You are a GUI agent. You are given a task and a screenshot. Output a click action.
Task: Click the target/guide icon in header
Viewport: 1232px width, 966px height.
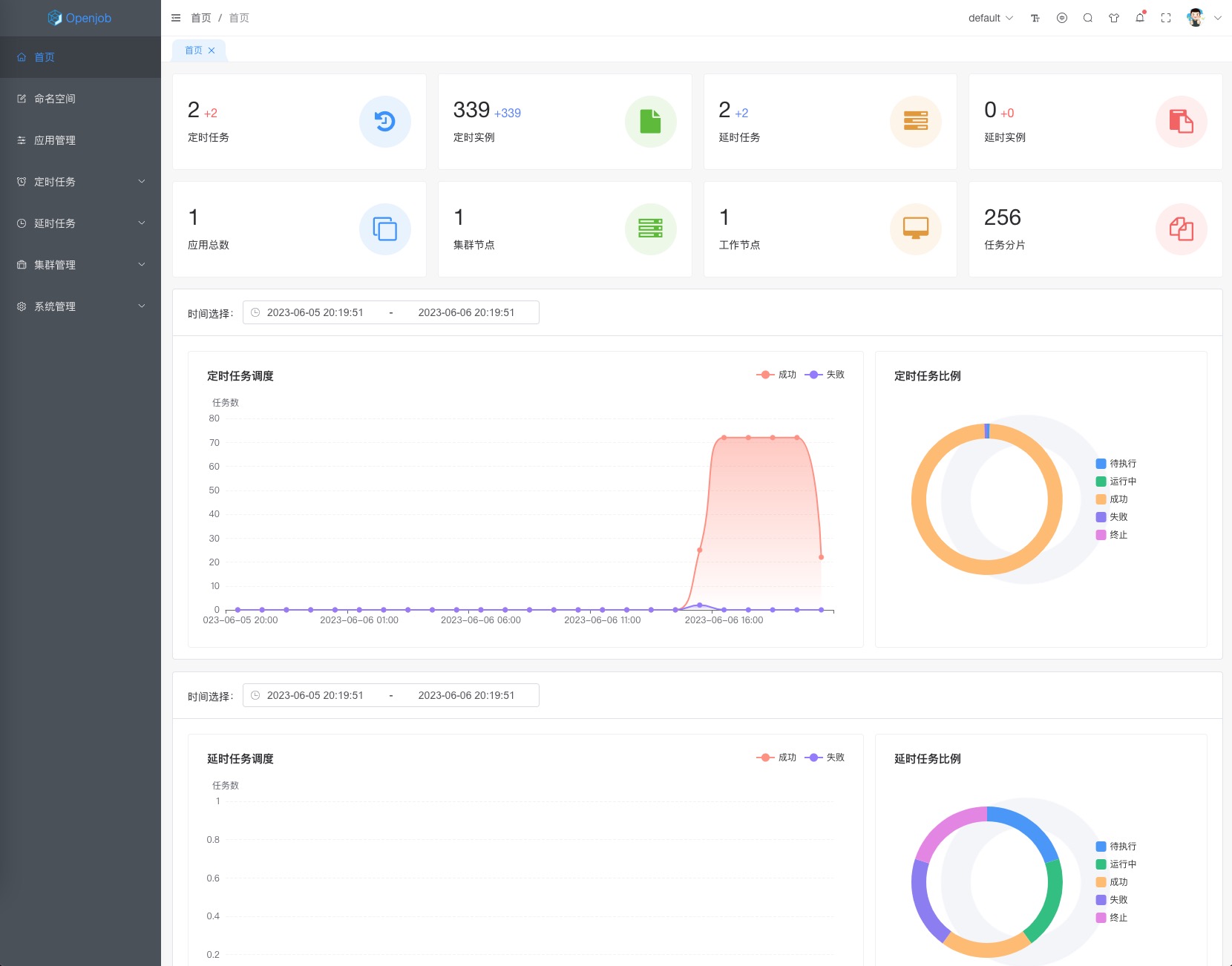1062,18
